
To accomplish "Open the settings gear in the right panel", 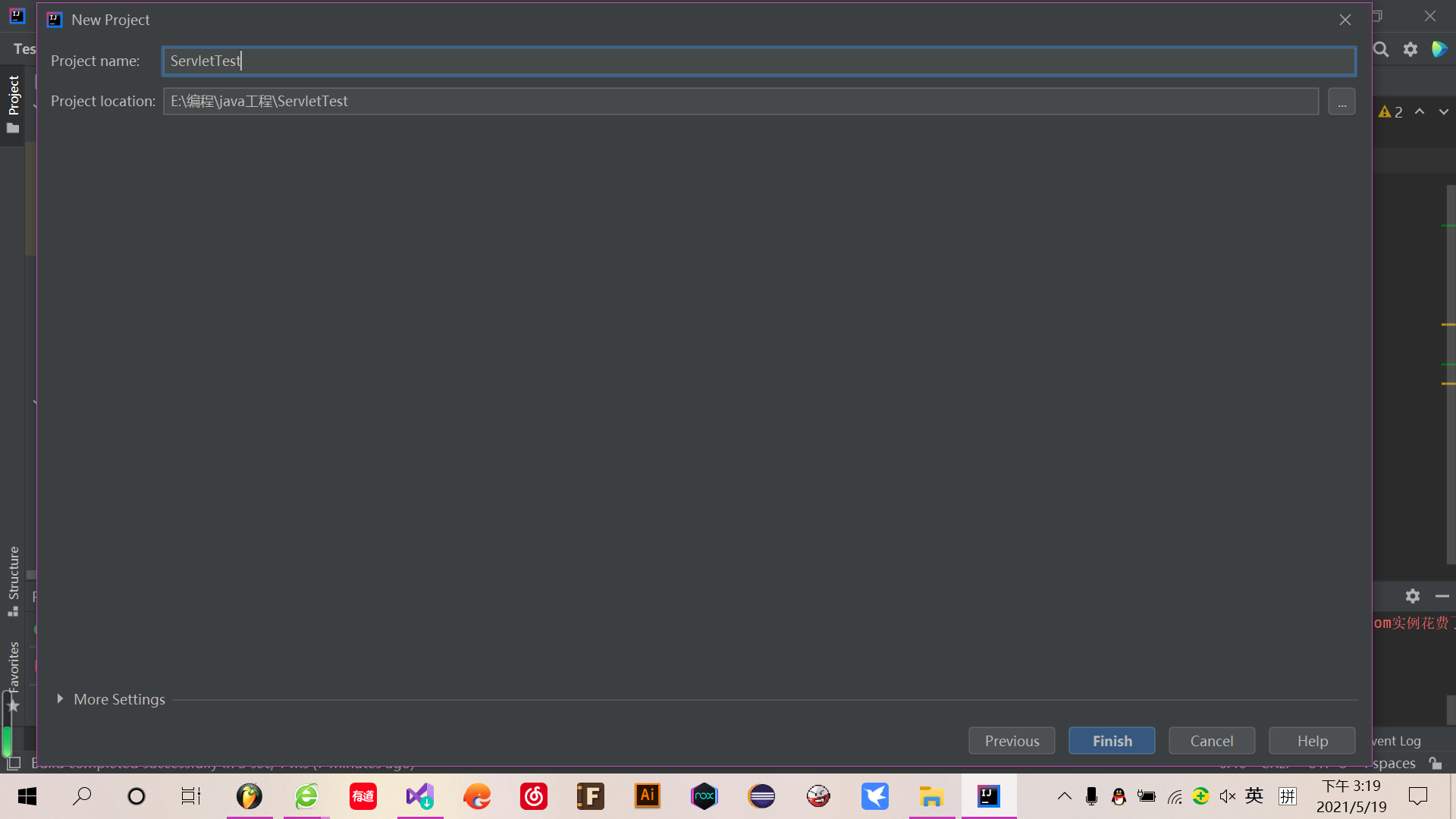I will [x=1412, y=597].
